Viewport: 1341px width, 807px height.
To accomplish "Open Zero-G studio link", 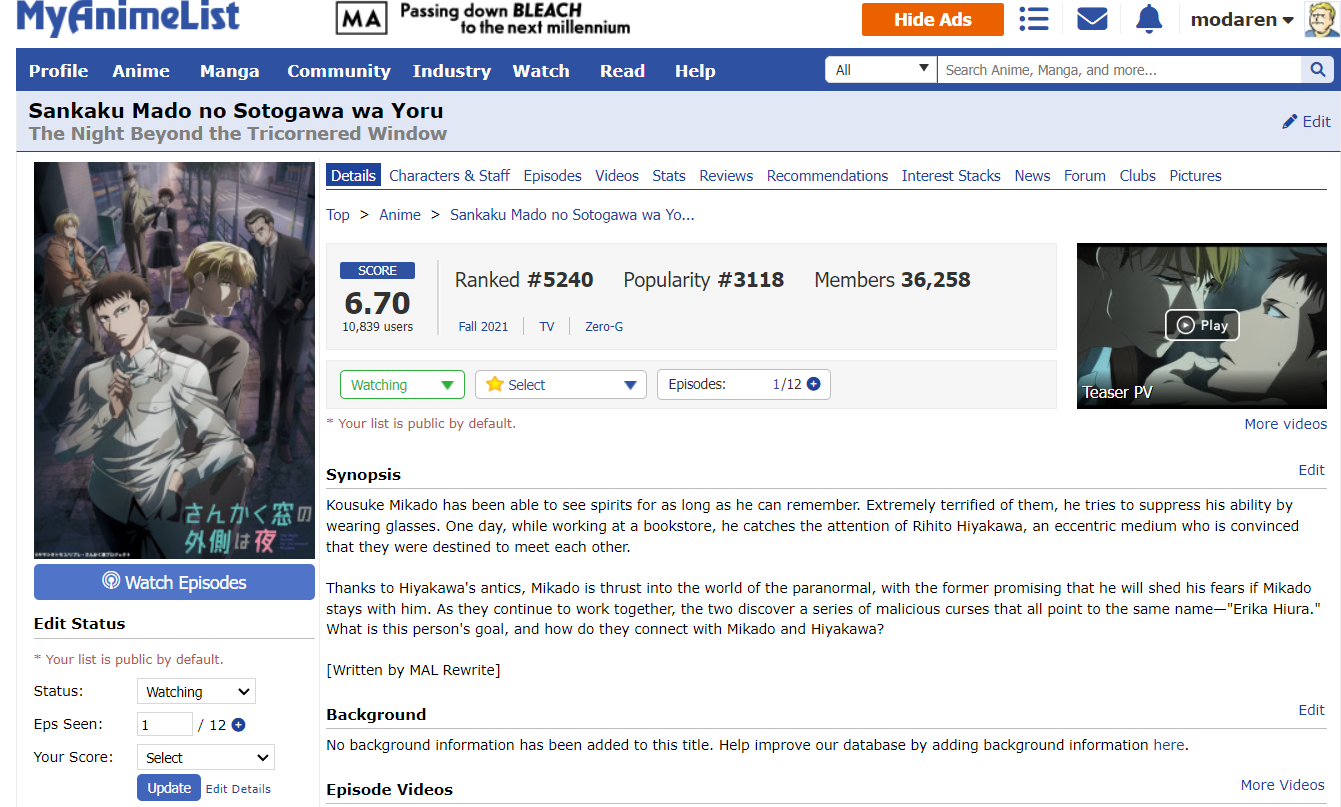I will coord(604,326).
